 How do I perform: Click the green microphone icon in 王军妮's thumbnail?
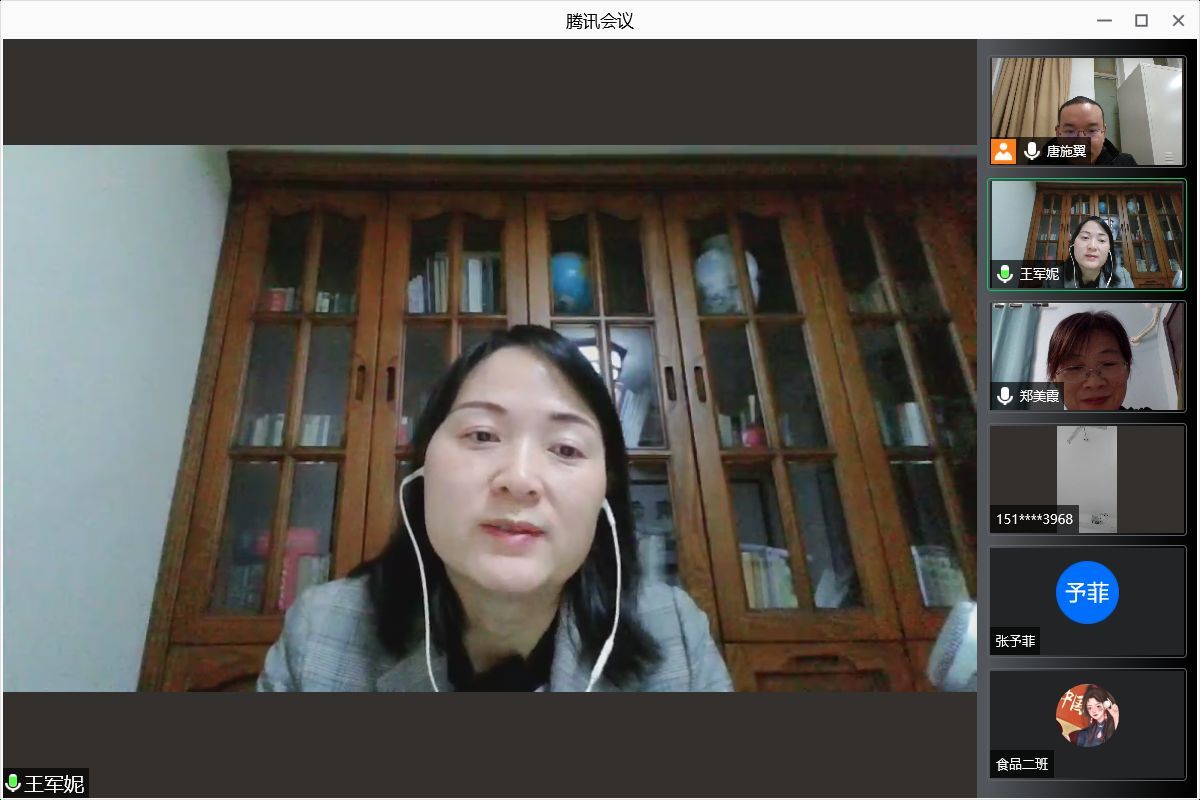point(1005,274)
